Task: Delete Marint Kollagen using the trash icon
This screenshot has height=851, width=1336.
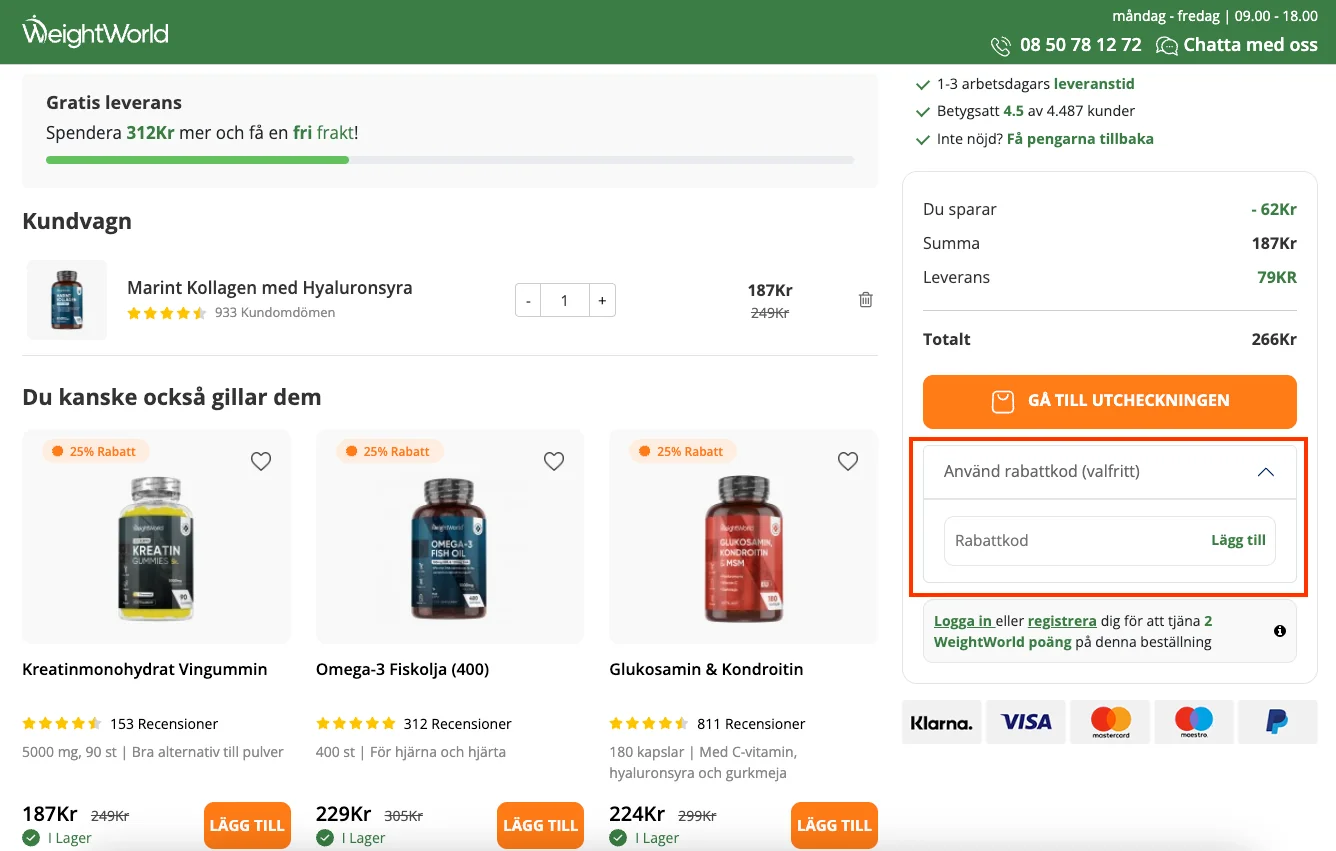Action: (865, 299)
